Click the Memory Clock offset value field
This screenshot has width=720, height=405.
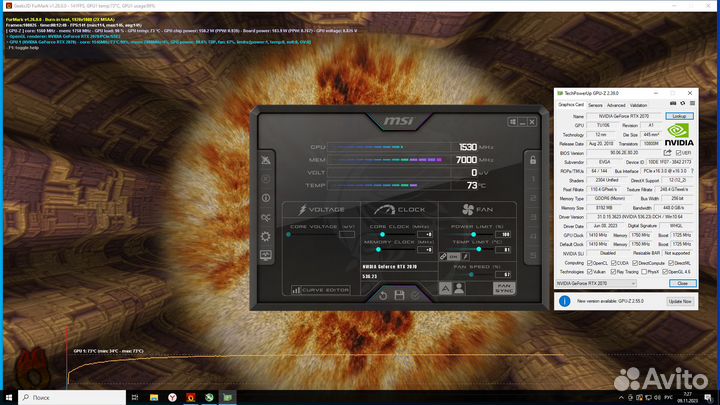(425, 249)
